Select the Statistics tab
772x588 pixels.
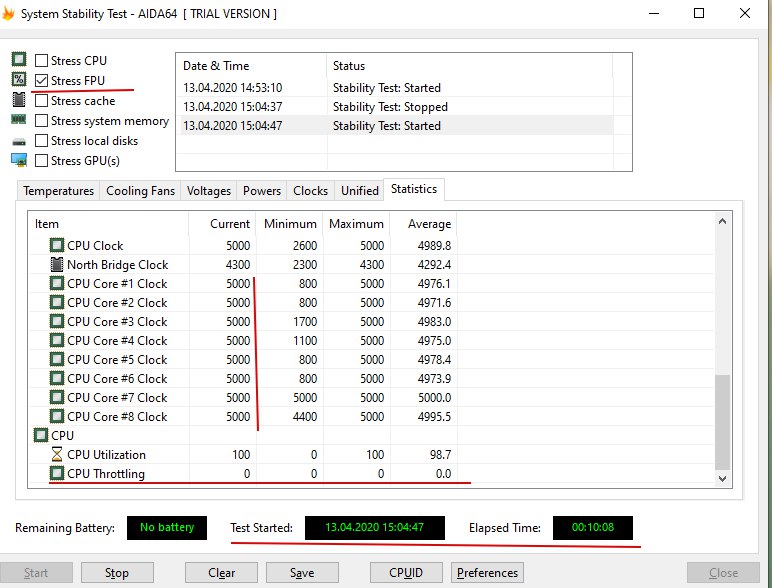pos(414,189)
